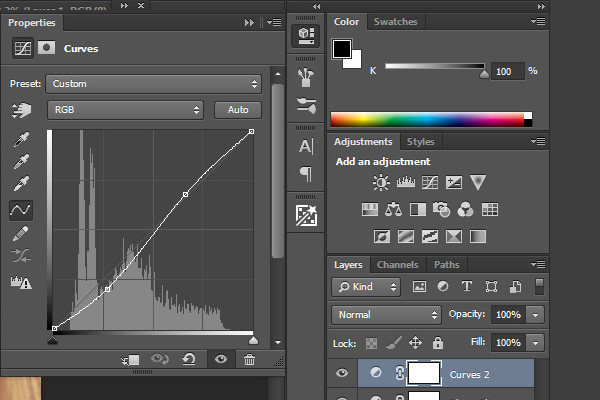The image size is (600, 400).
Task: Add a Hue/Saturation adjustment
Action: [370, 210]
